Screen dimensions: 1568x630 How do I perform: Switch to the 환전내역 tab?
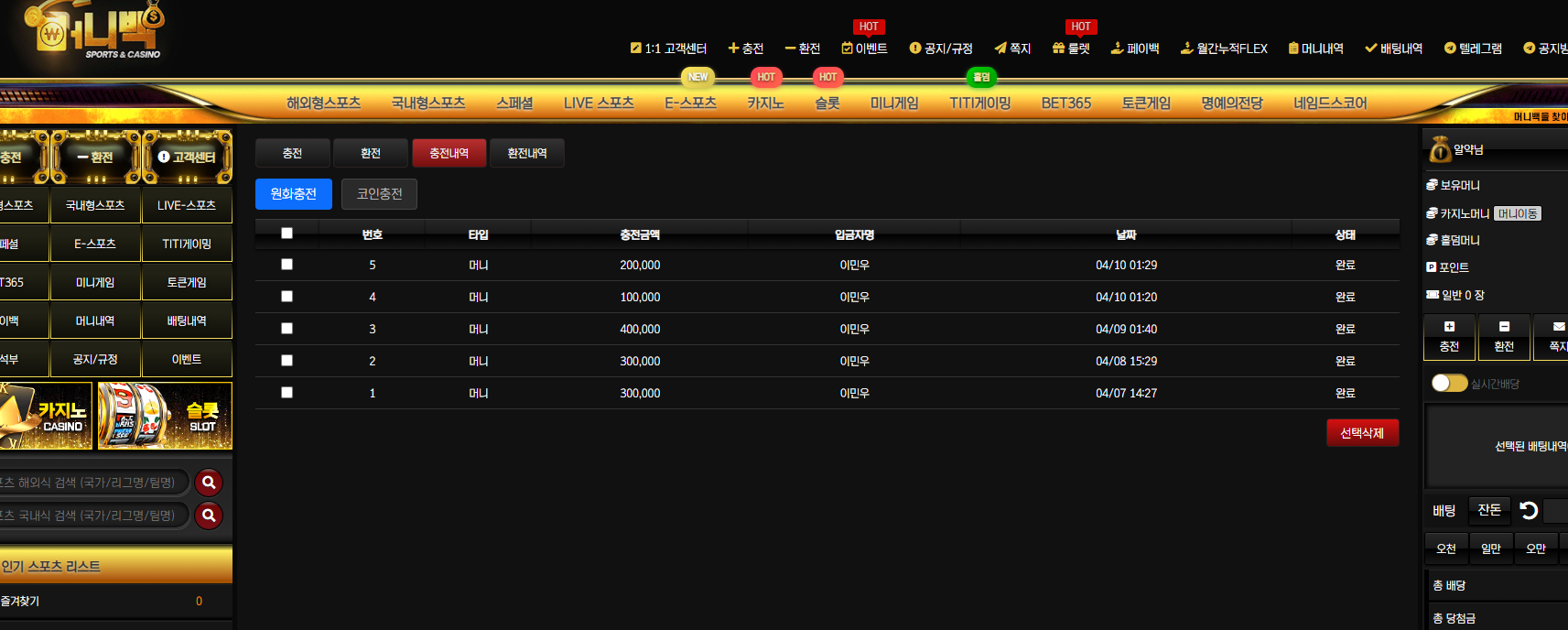527,153
